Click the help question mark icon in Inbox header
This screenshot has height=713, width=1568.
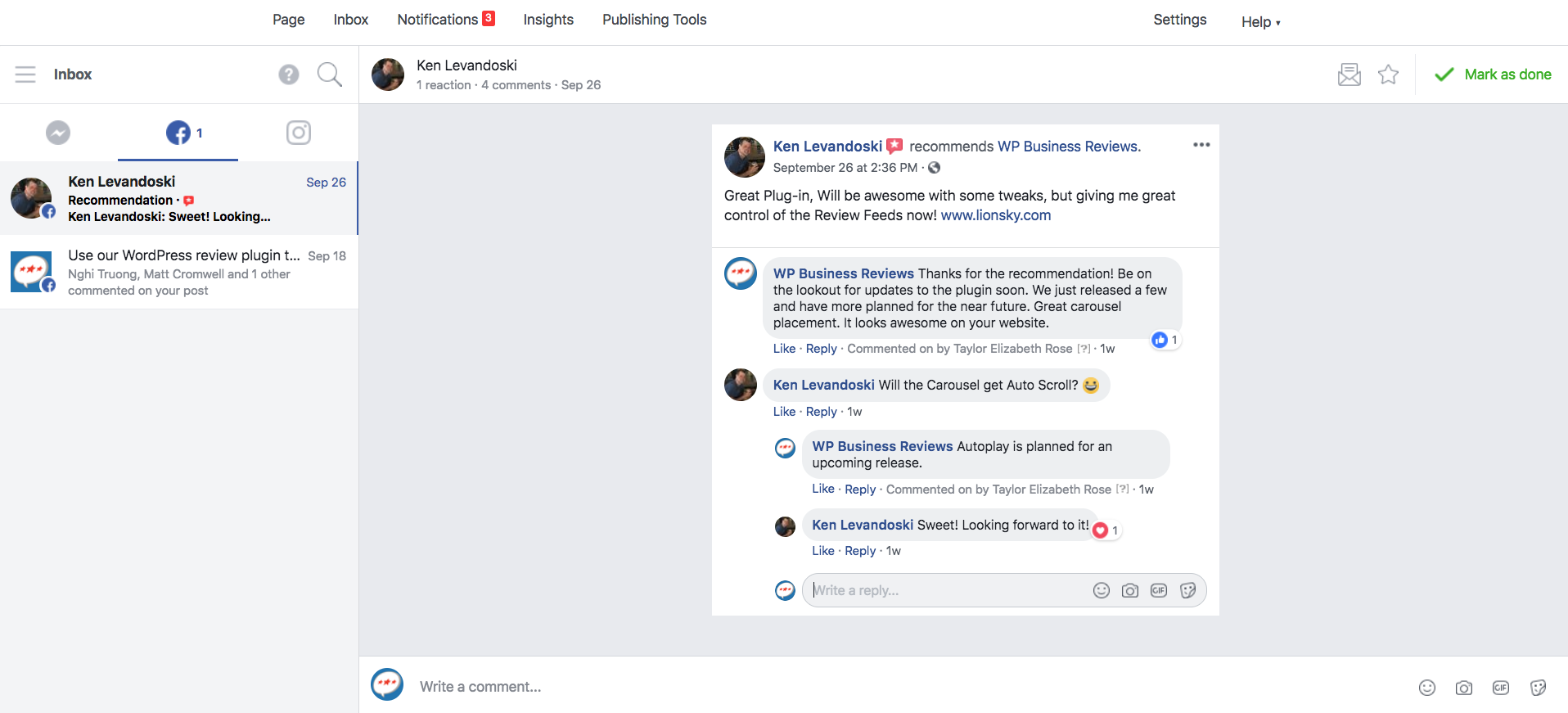point(289,74)
